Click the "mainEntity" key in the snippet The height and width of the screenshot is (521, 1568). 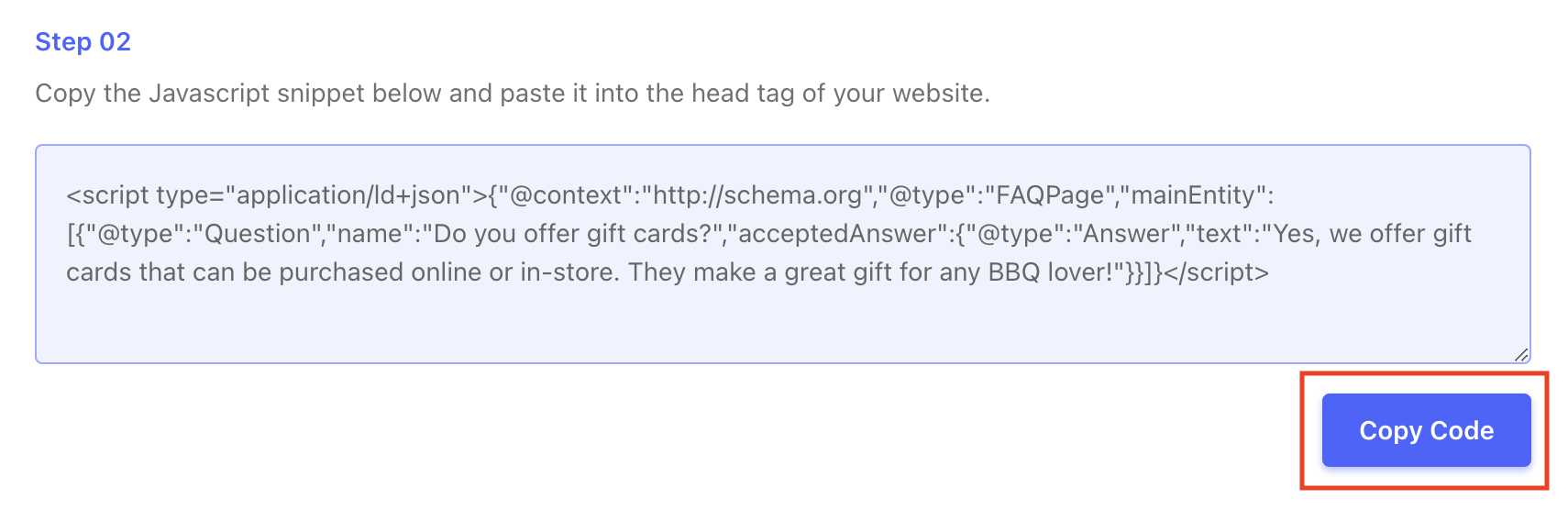[1192, 195]
